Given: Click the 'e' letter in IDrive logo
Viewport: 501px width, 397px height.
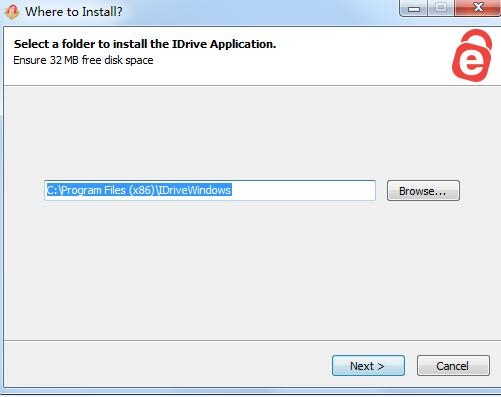Looking at the screenshot, I should 471,63.
